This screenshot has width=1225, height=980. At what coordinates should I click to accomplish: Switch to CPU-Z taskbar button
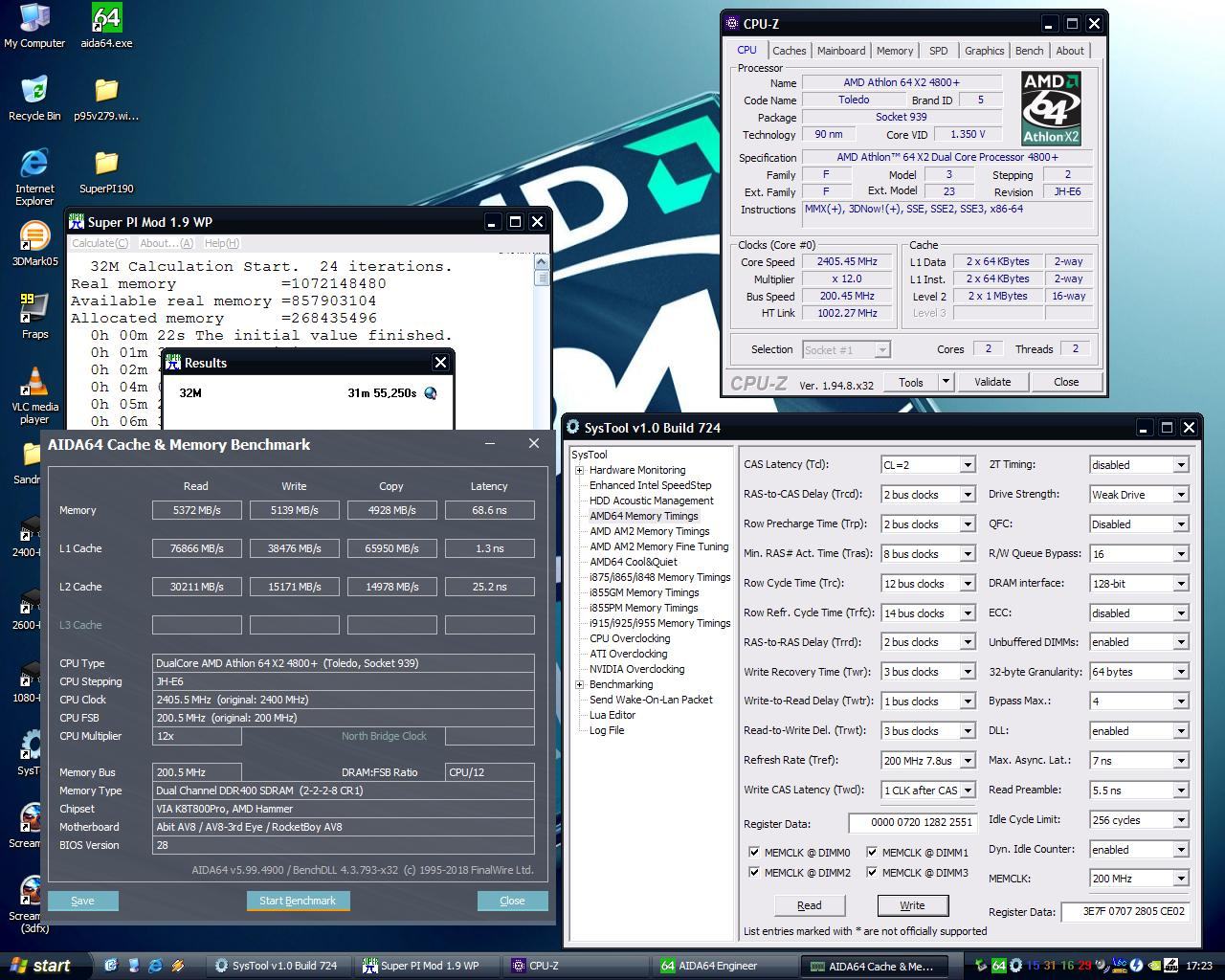pos(577,966)
